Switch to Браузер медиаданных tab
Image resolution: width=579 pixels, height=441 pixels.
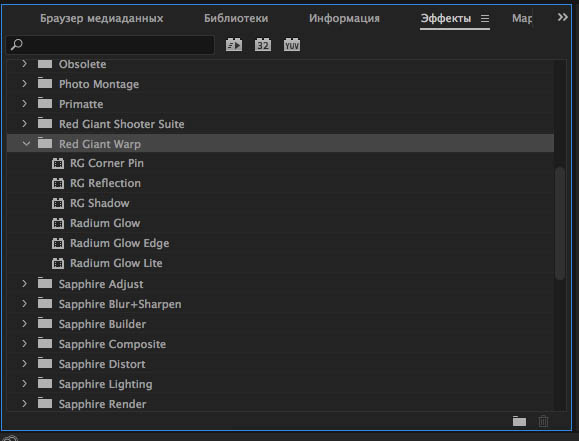[102, 18]
